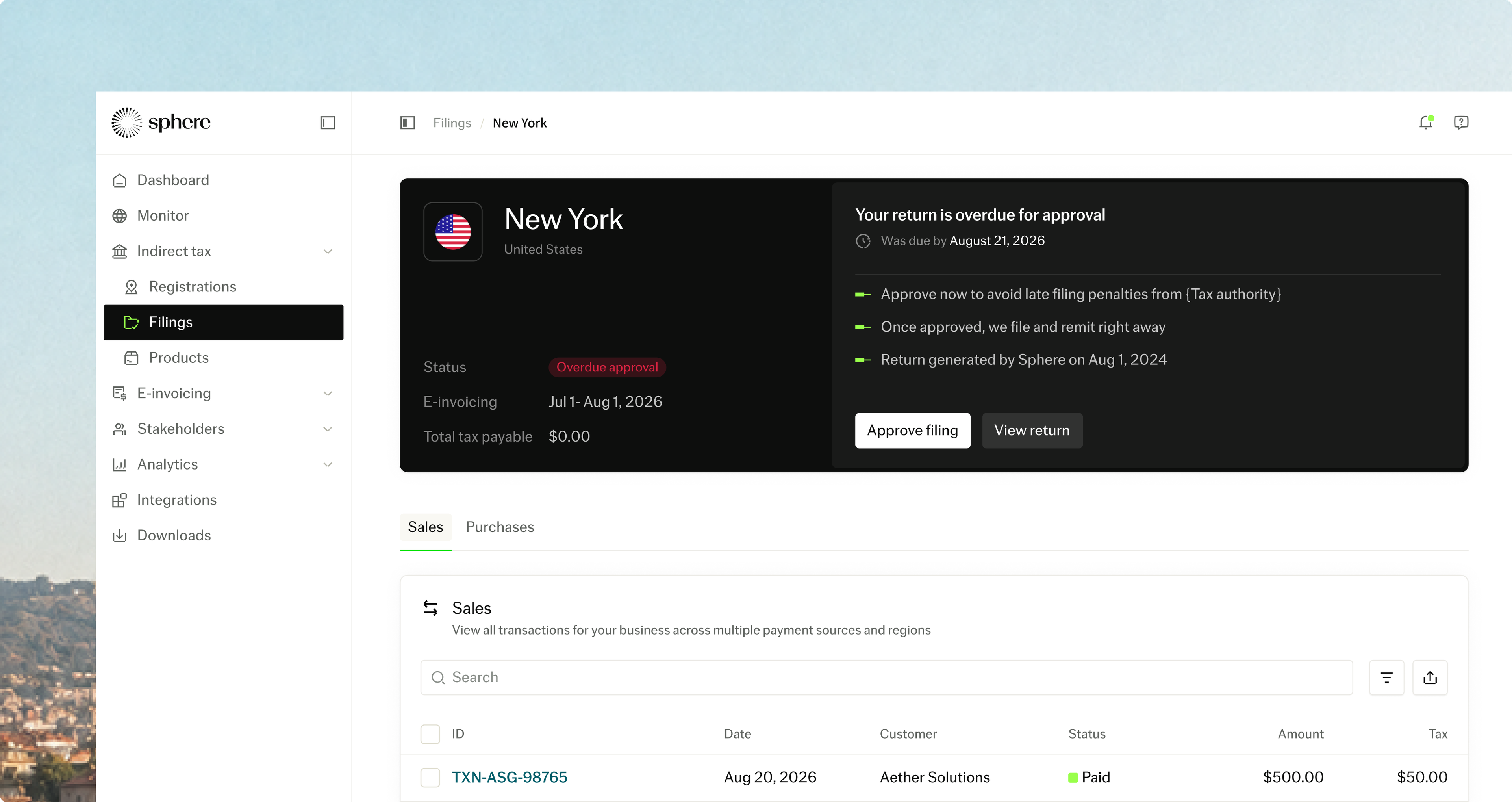Click the Monitor globe icon
This screenshot has height=802, width=1512.
120,216
